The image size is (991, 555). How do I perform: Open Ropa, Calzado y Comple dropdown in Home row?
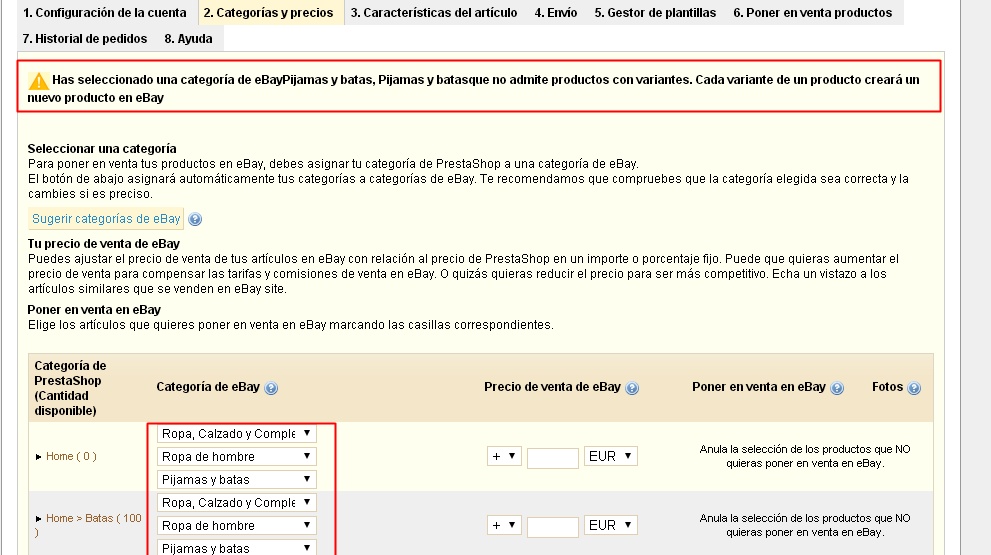point(236,434)
